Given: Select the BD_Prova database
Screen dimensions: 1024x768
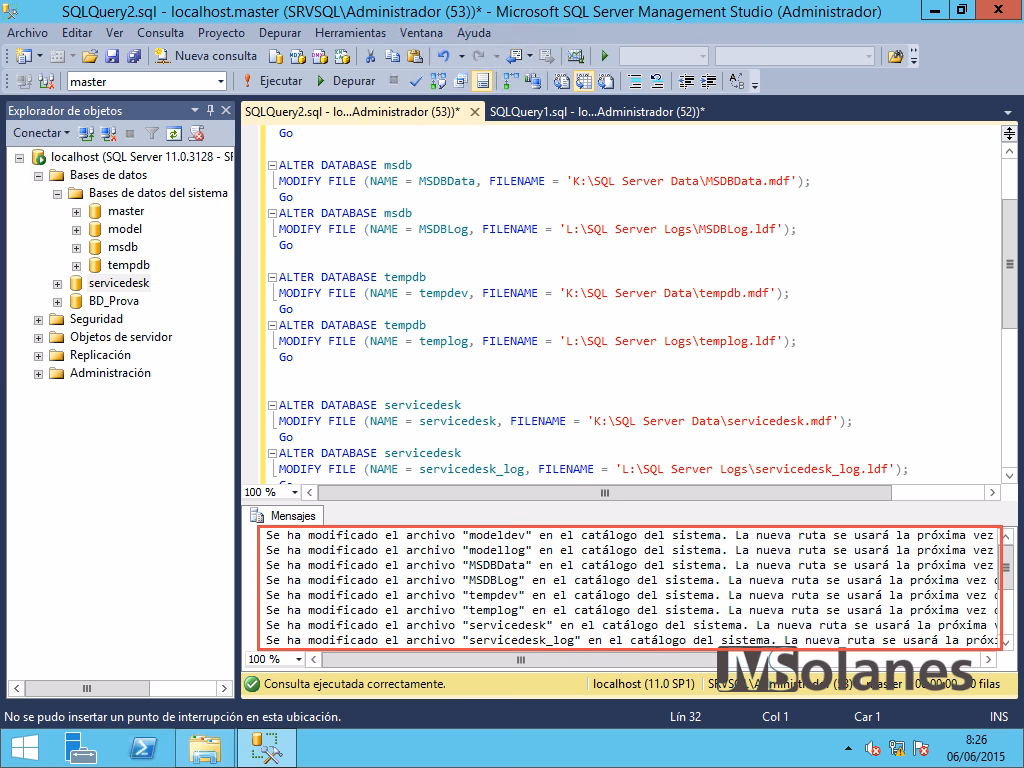Looking at the screenshot, I should coord(114,301).
